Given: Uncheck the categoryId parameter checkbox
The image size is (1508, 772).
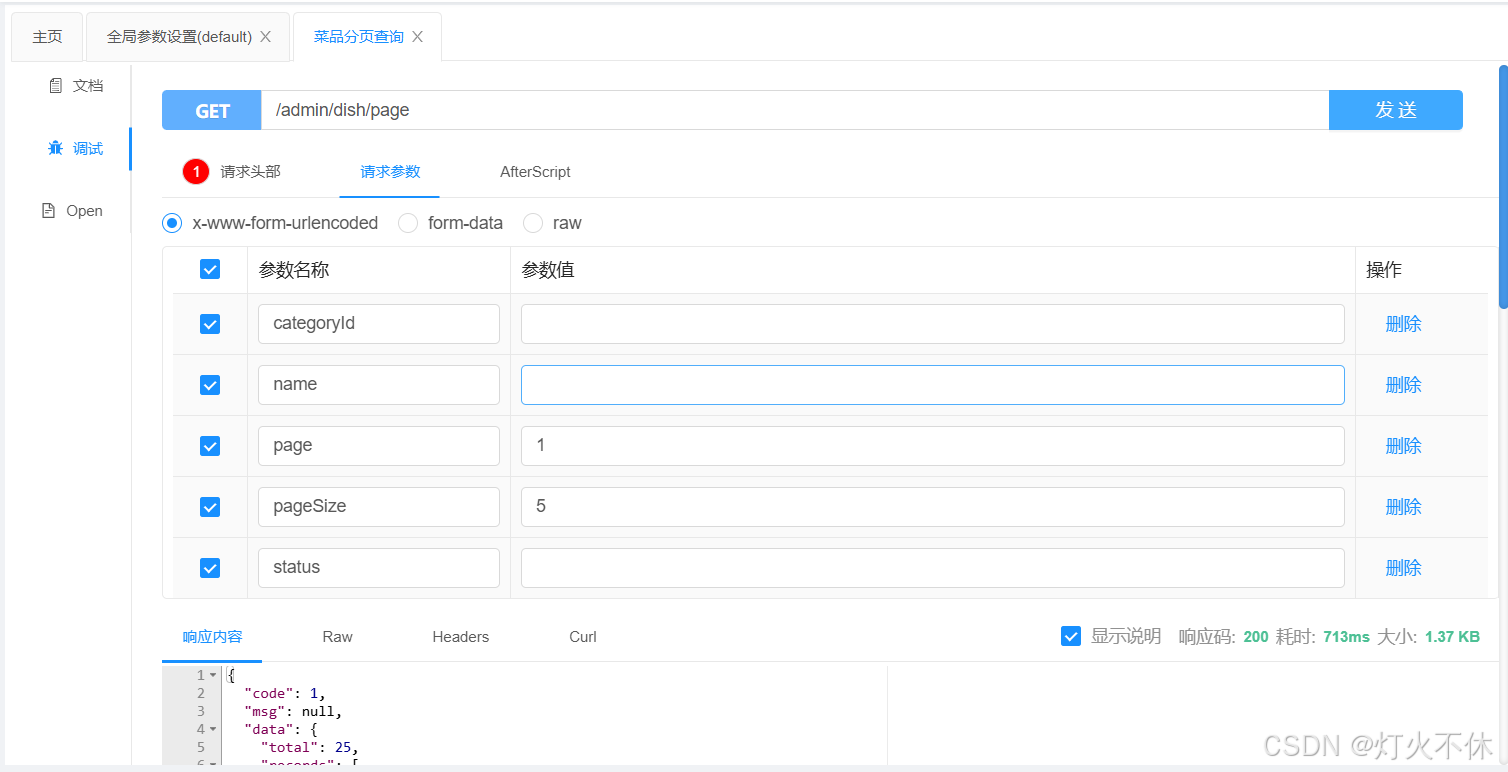Looking at the screenshot, I should (x=210, y=324).
